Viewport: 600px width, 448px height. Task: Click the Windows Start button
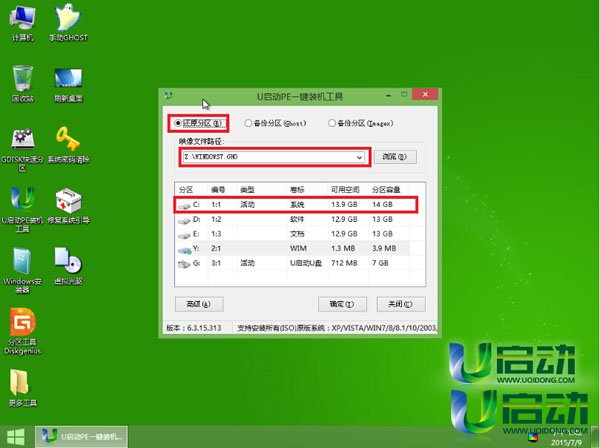click(16, 437)
